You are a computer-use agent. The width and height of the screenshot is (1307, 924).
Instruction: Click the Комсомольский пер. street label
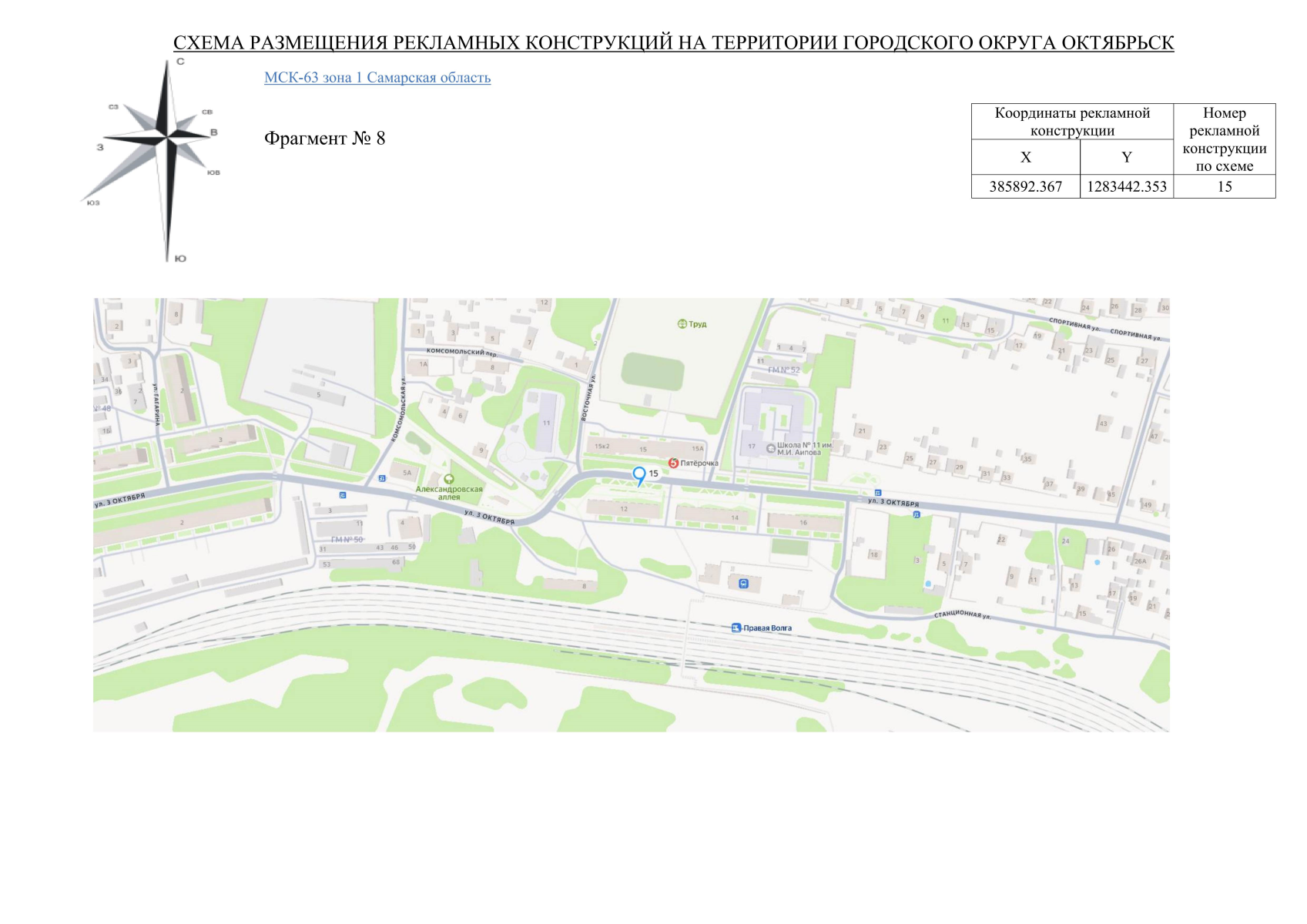(x=463, y=352)
